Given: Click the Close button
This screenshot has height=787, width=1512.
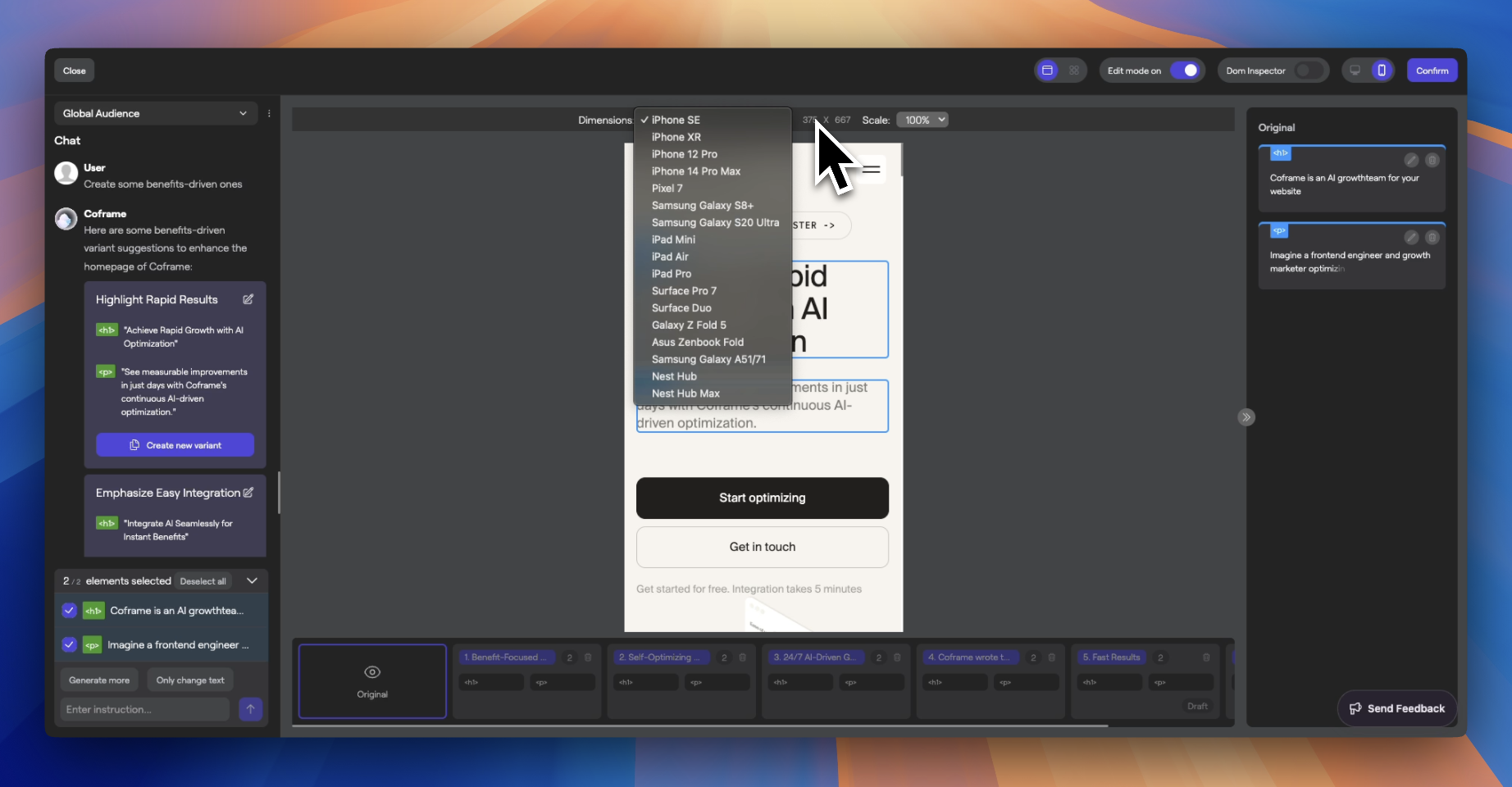Looking at the screenshot, I should [75, 71].
